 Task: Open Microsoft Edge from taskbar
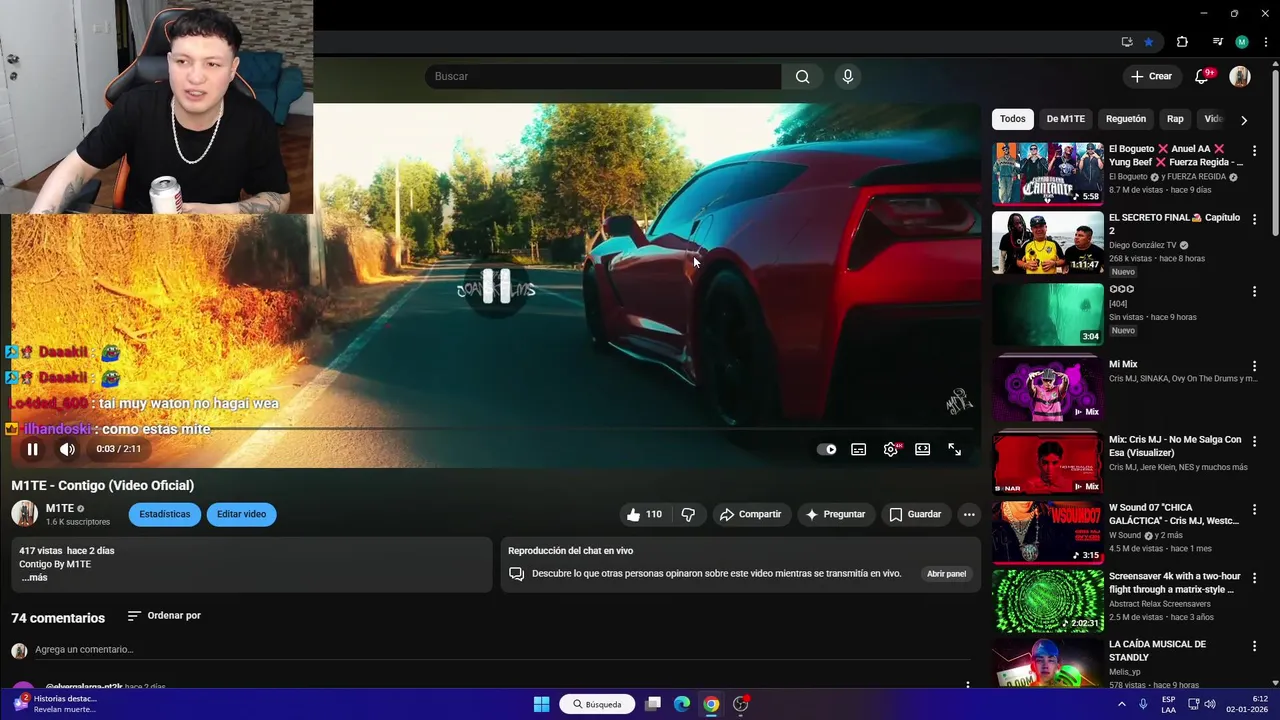pos(682,704)
